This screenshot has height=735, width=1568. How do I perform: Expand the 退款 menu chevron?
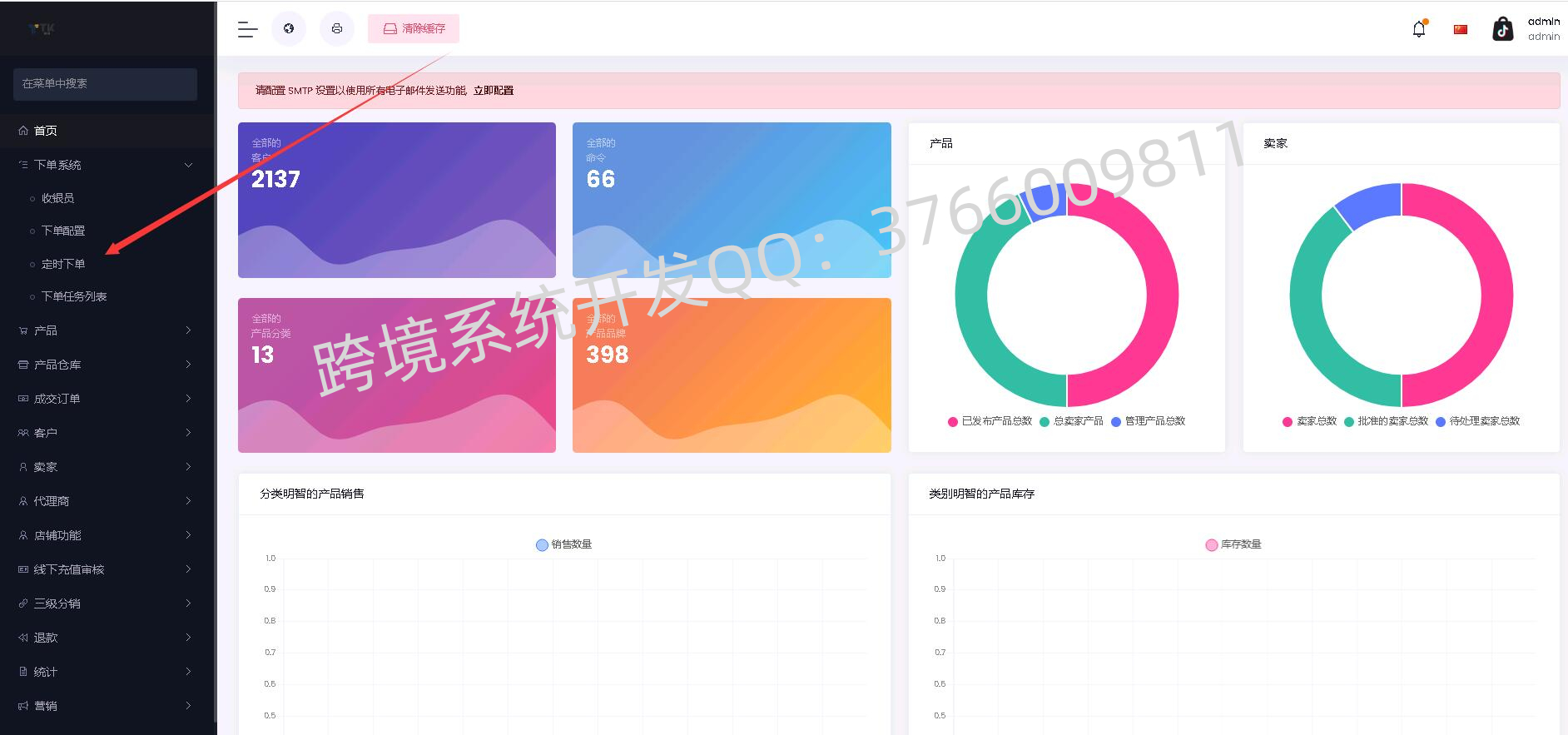click(188, 638)
